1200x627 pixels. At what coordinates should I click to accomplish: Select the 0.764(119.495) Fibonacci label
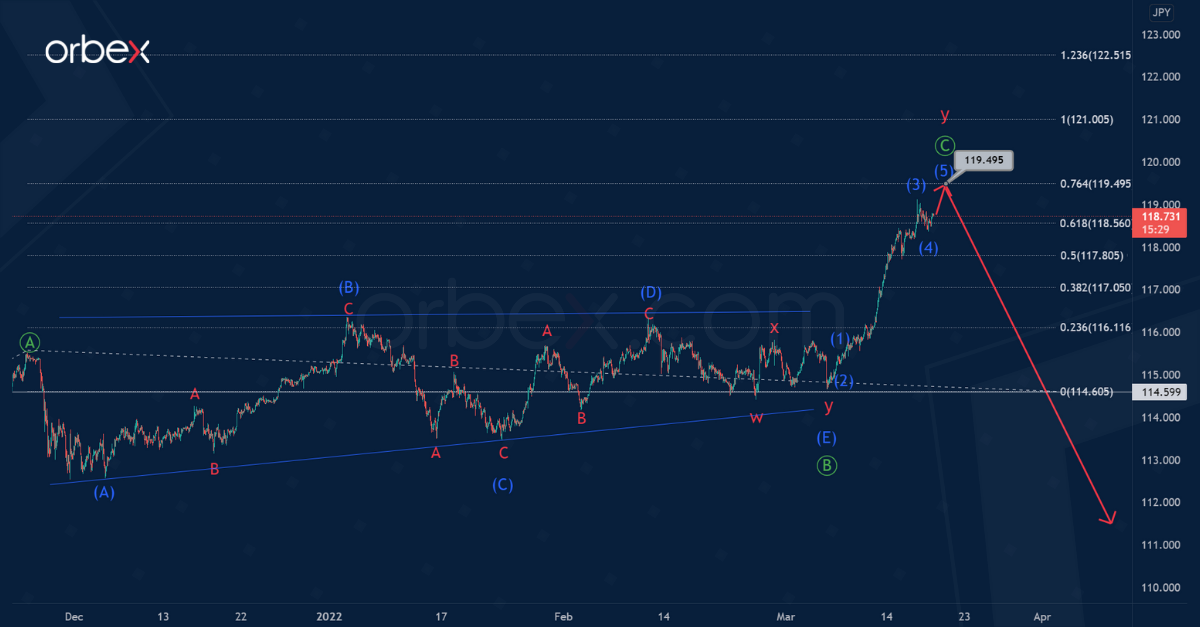pyautogui.click(x=1096, y=184)
